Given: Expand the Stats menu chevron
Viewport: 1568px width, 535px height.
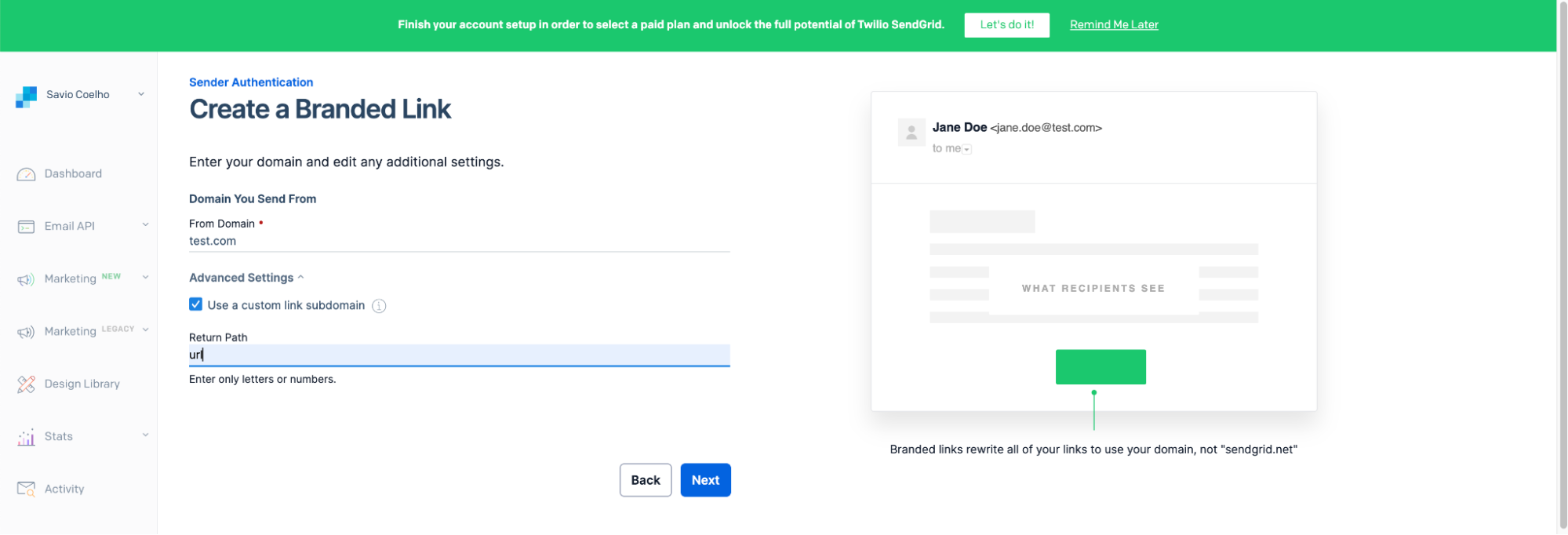Looking at the screenshot, I should click(x=145, y=435).
